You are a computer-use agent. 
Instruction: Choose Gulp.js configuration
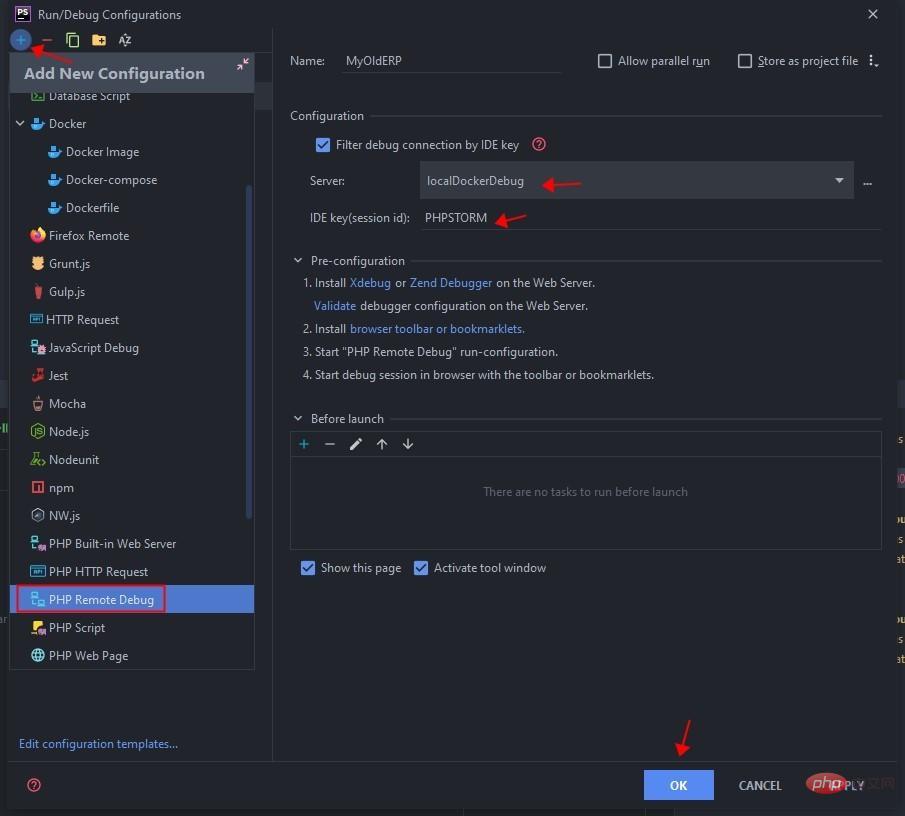point(132,291)
